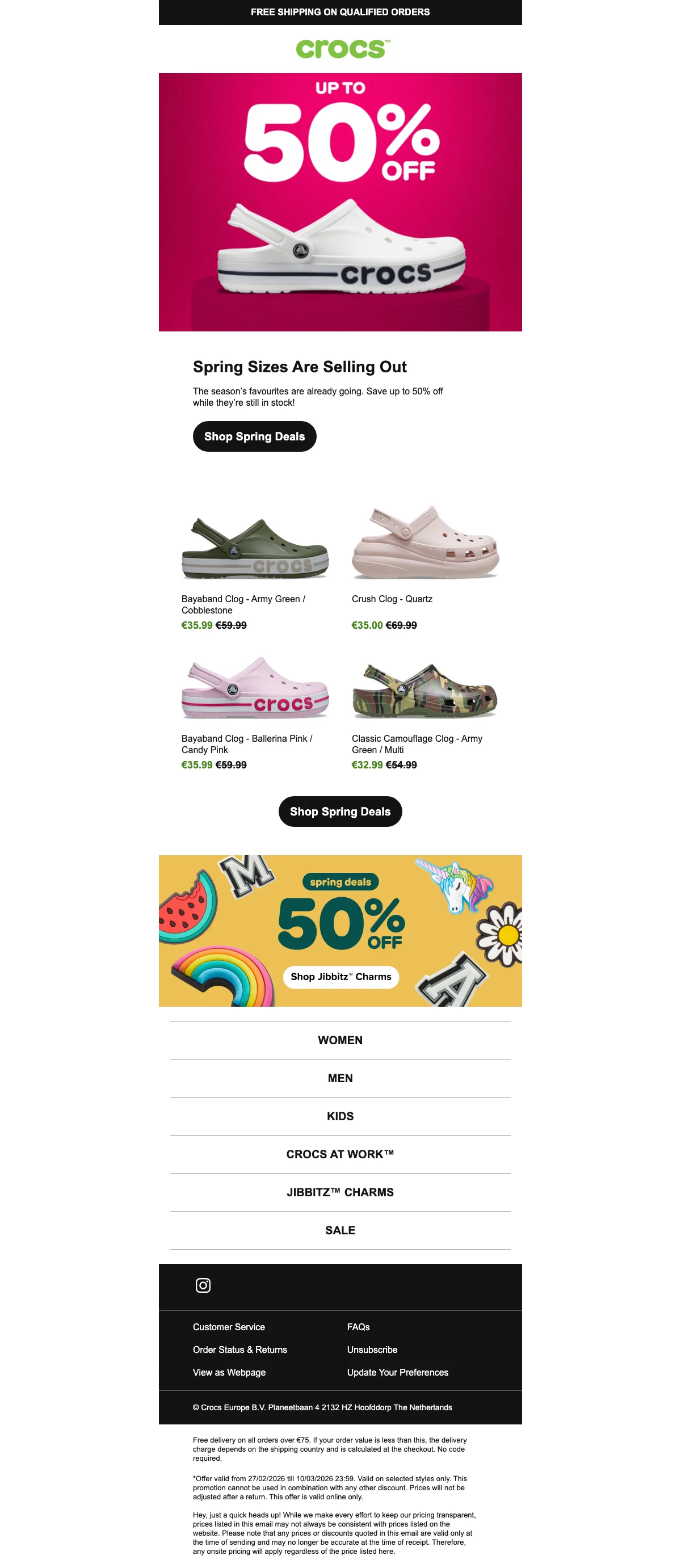Click the centered Shop Spring Deals button
The image size is (681, 1568).
[340, 812]
